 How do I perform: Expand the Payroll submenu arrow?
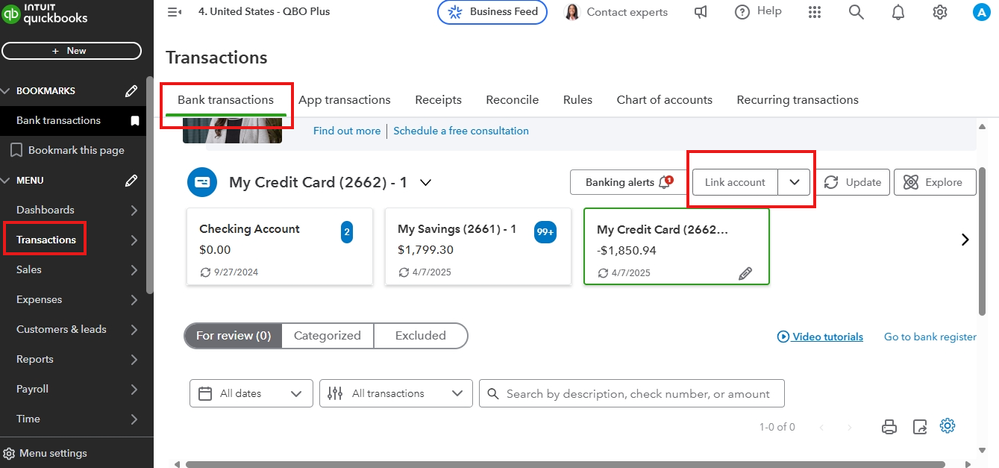[x=134, y=390]
